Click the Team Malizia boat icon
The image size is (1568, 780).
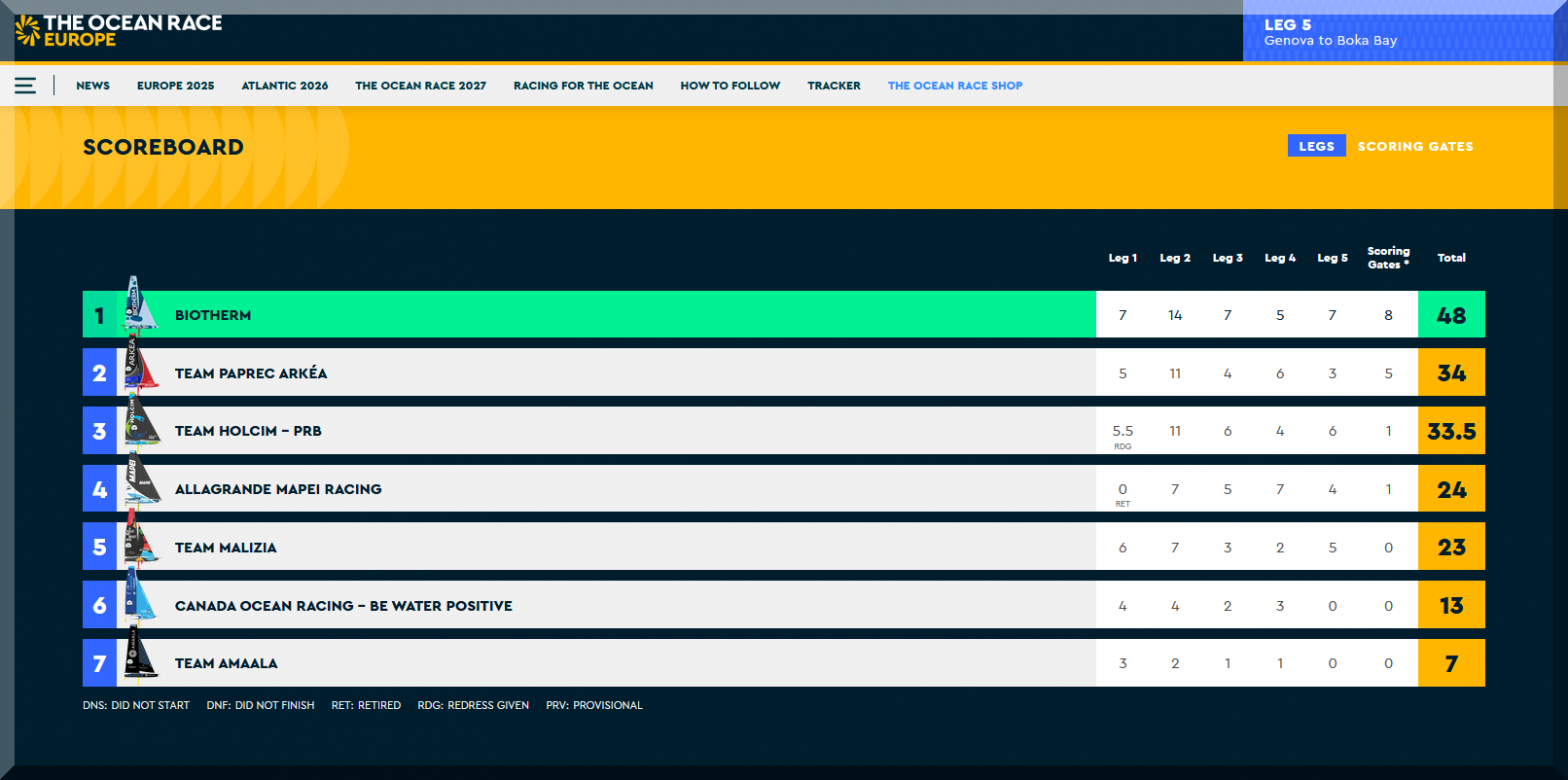(140, 542)
